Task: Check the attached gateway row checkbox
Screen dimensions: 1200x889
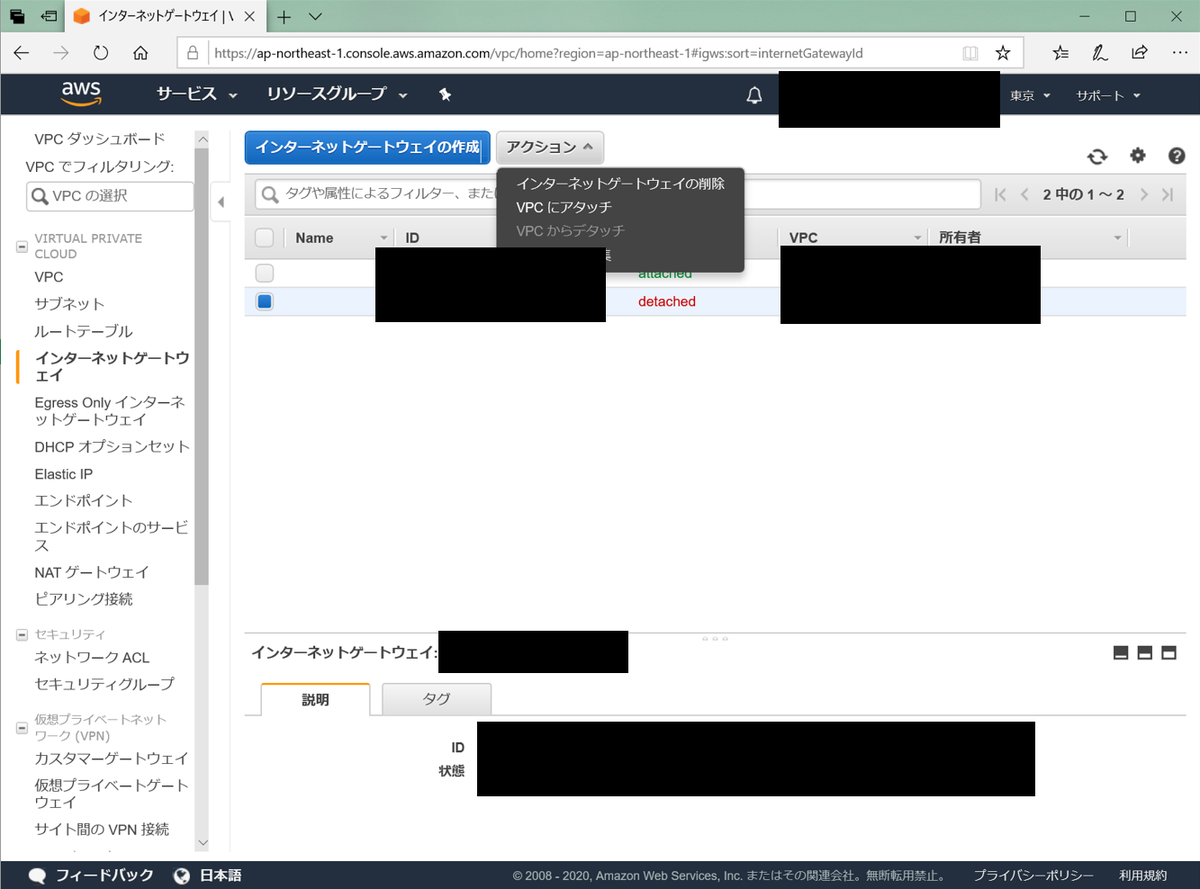Action: tap(264, 272)
